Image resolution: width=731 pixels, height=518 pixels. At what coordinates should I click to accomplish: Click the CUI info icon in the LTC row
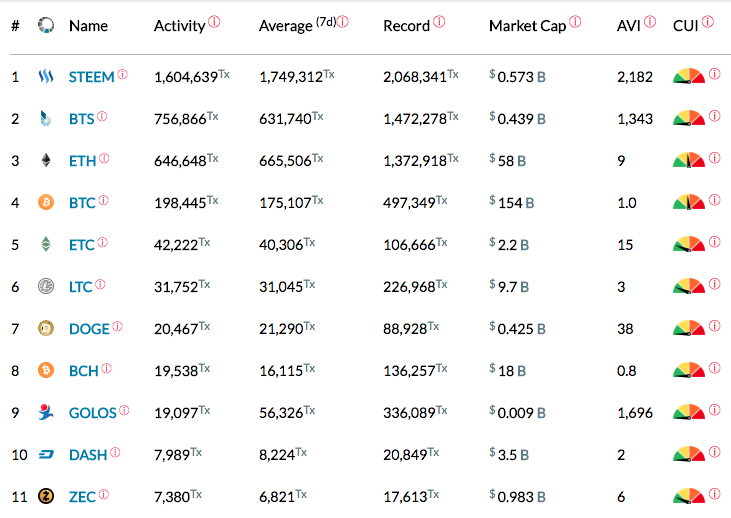pyautogui.click(x=714, y=283)
